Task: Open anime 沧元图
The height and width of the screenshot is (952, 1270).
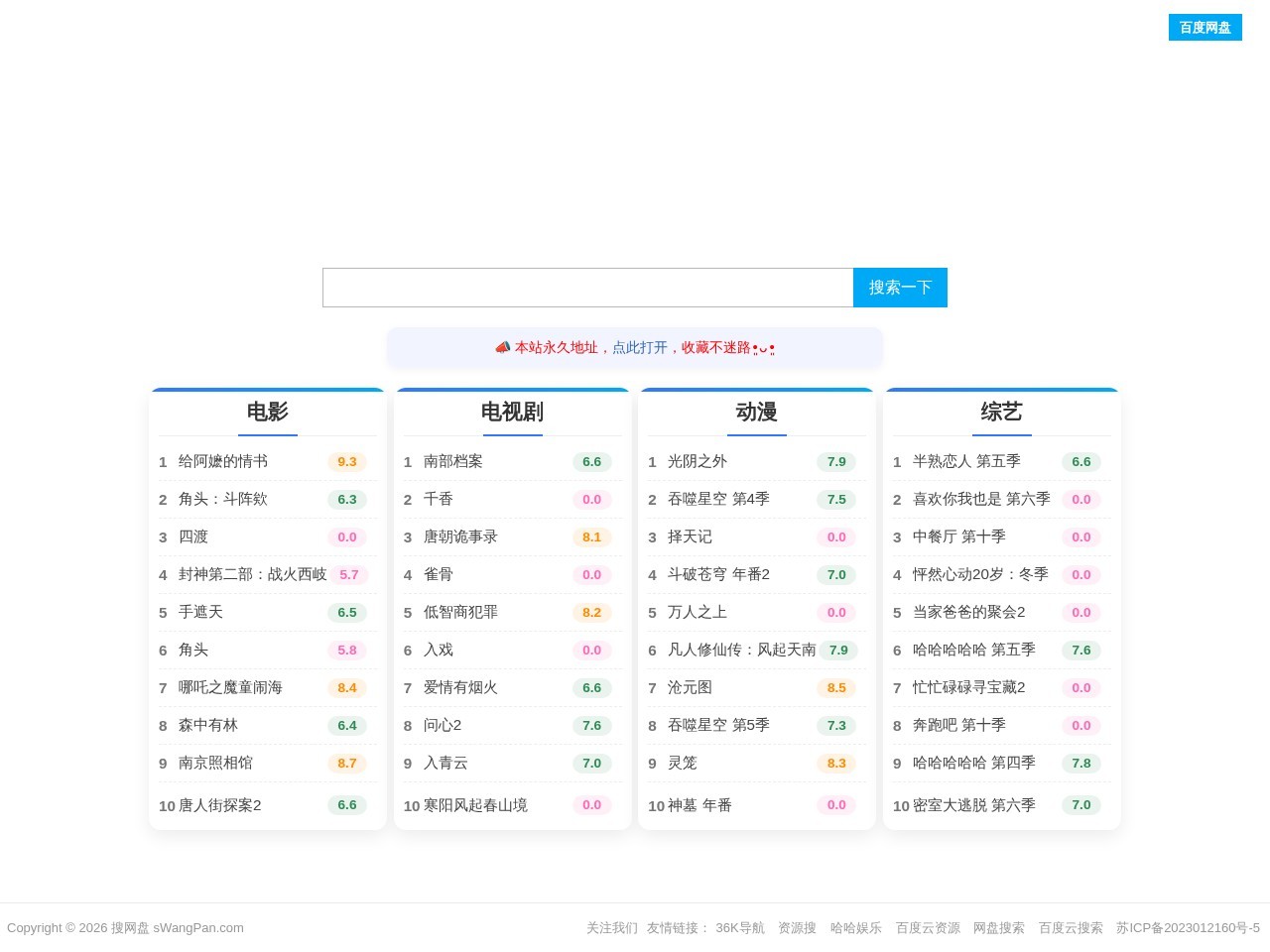Action: (690, 687)
